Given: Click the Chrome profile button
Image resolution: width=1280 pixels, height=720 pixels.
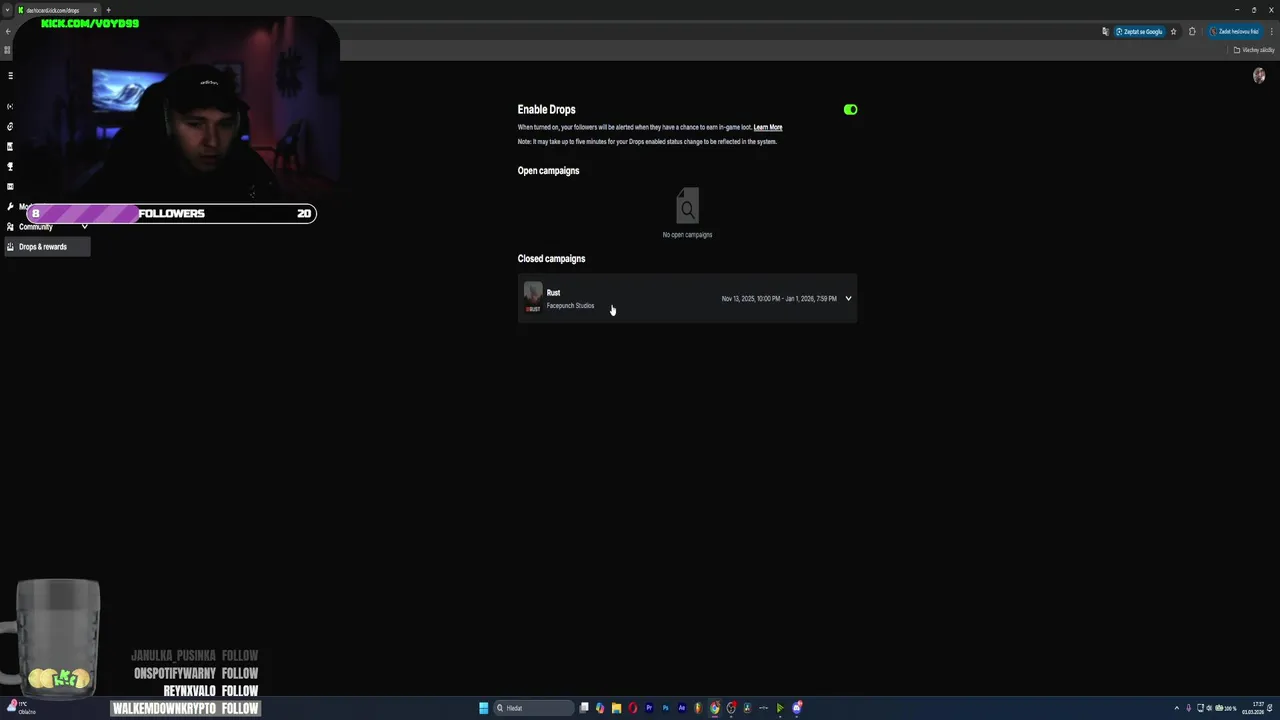Looking at the screenshot, I should [x=1235, y=32].
